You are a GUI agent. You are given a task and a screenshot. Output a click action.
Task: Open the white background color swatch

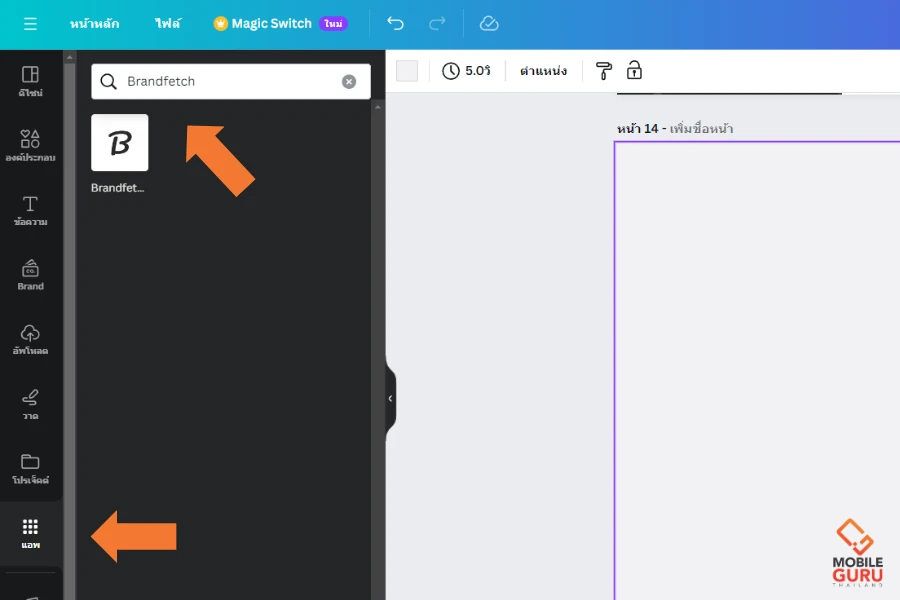click(407, 70)
